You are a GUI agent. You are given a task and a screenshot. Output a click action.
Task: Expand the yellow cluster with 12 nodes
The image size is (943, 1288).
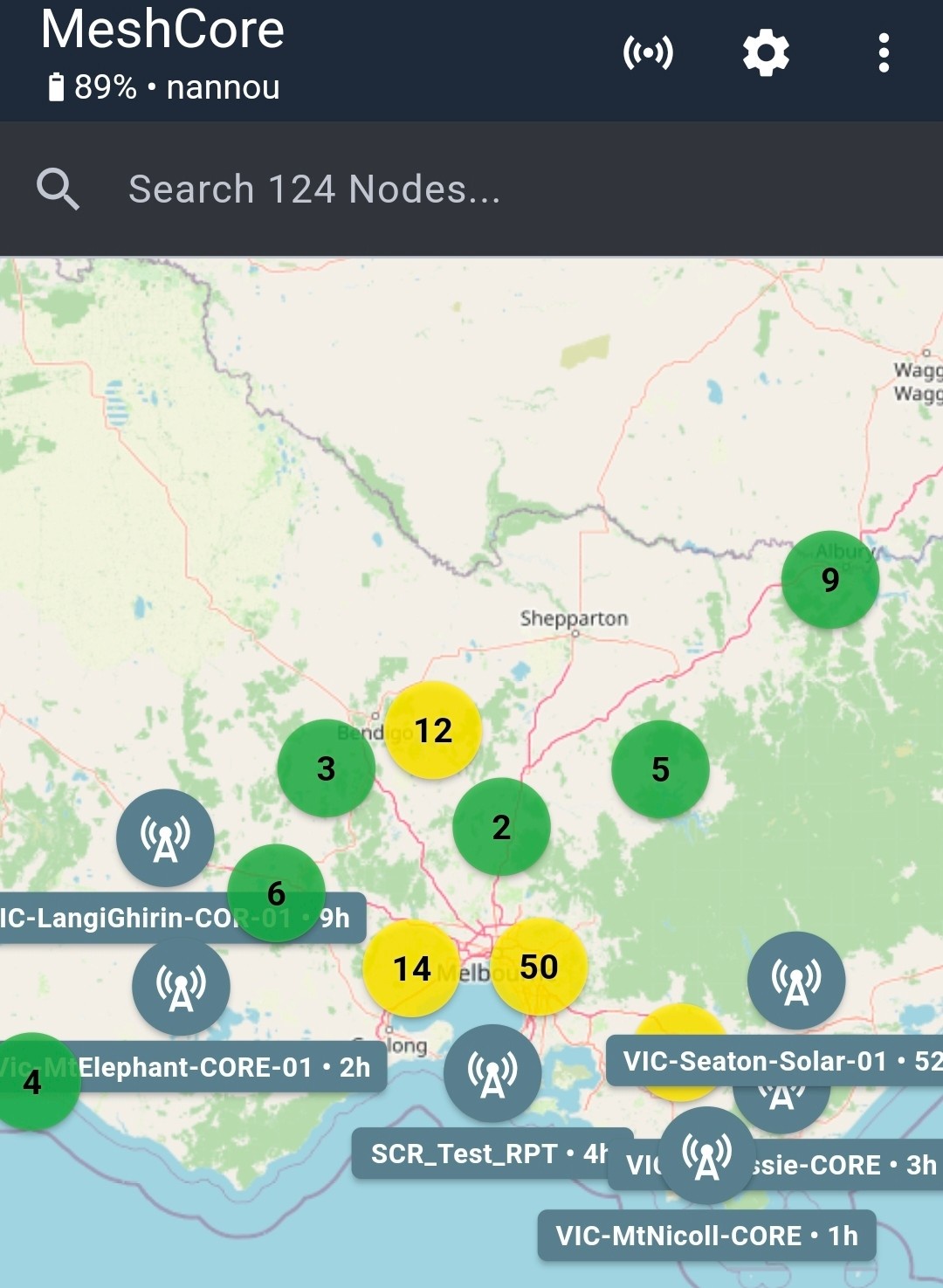(434, 730)
